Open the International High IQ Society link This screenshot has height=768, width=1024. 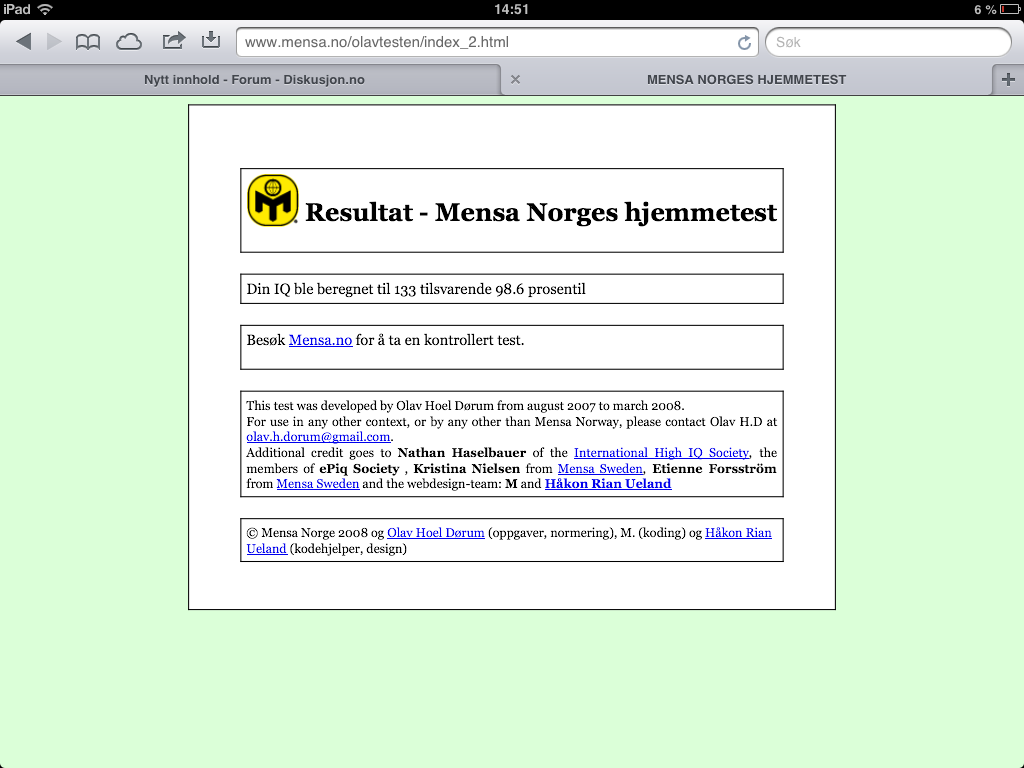pos(661,453)
